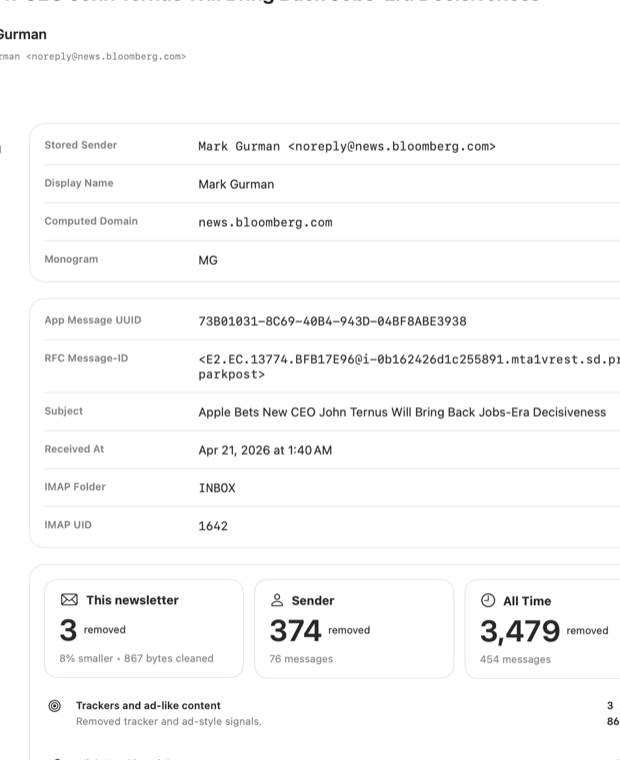Click the Trackers and ad-like content row title
Viewport: 620px width, 760px height.
[x=148, y=705]
